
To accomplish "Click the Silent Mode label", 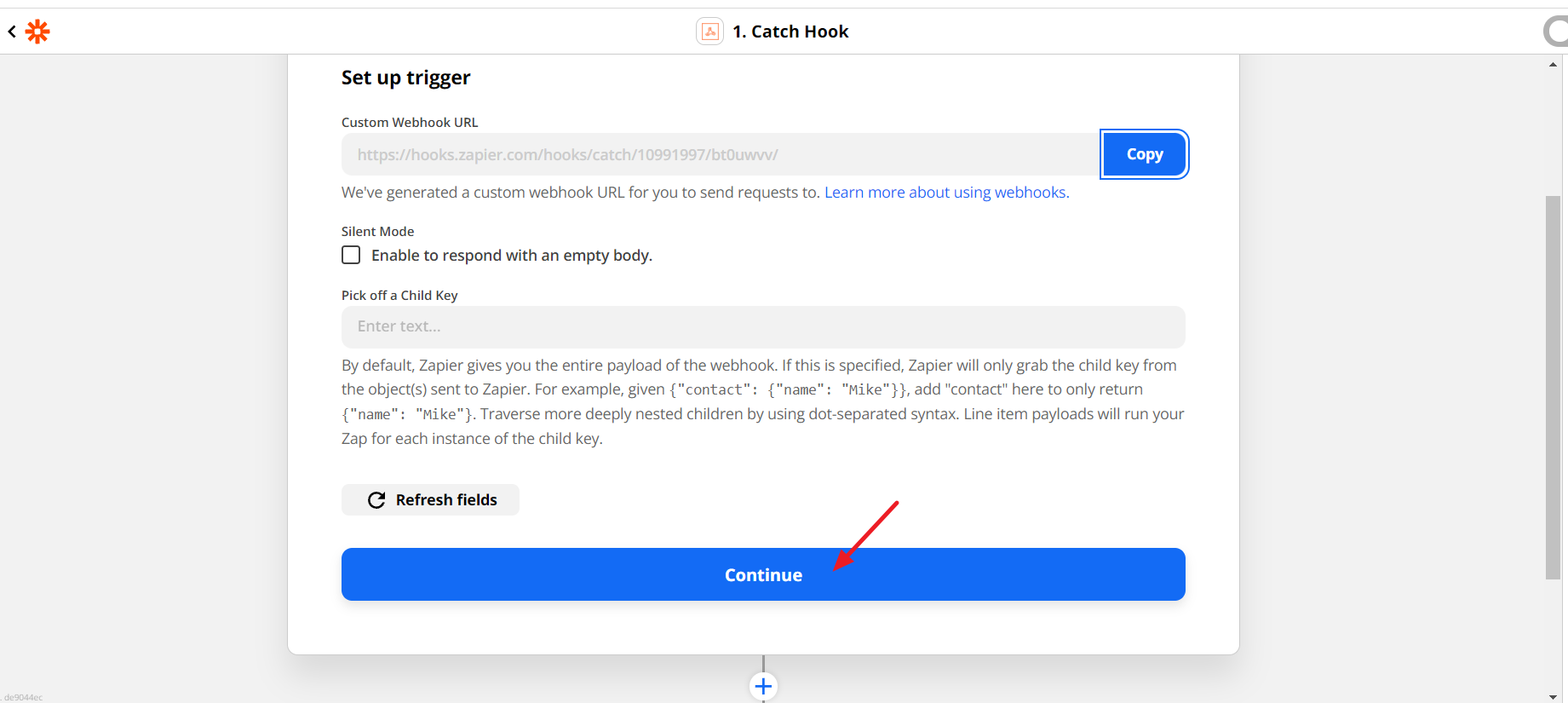I will tap(377, 232).
